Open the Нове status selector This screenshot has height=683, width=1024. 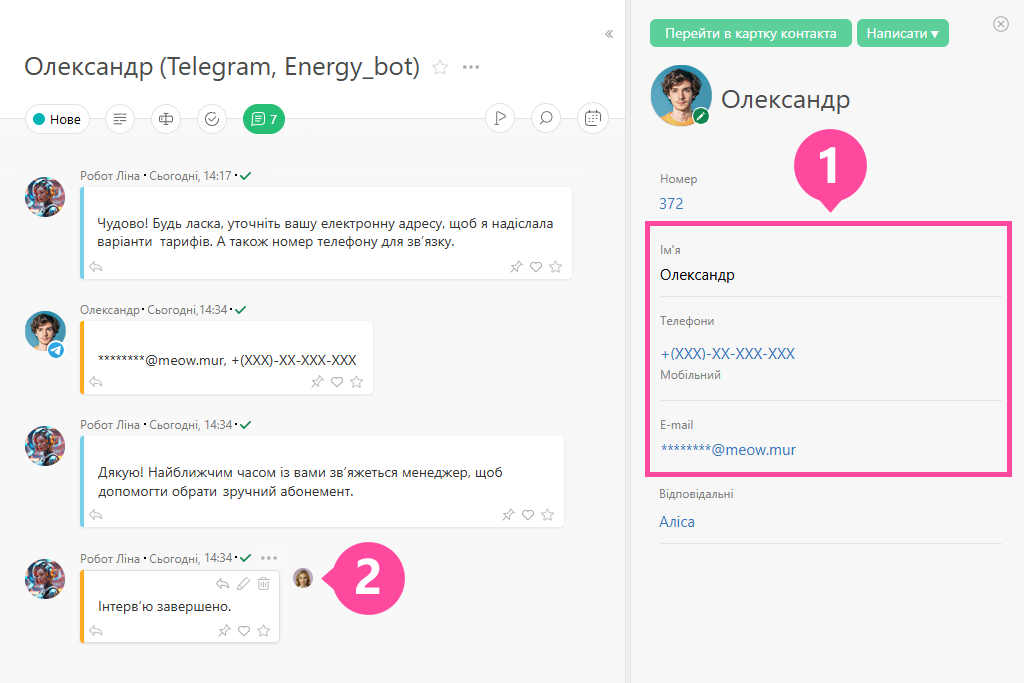coord(57,119)
